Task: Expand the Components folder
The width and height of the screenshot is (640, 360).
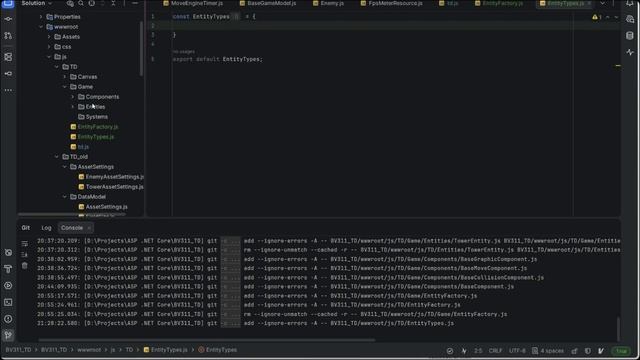Action: pyautogui.click(x=73, y=97)
